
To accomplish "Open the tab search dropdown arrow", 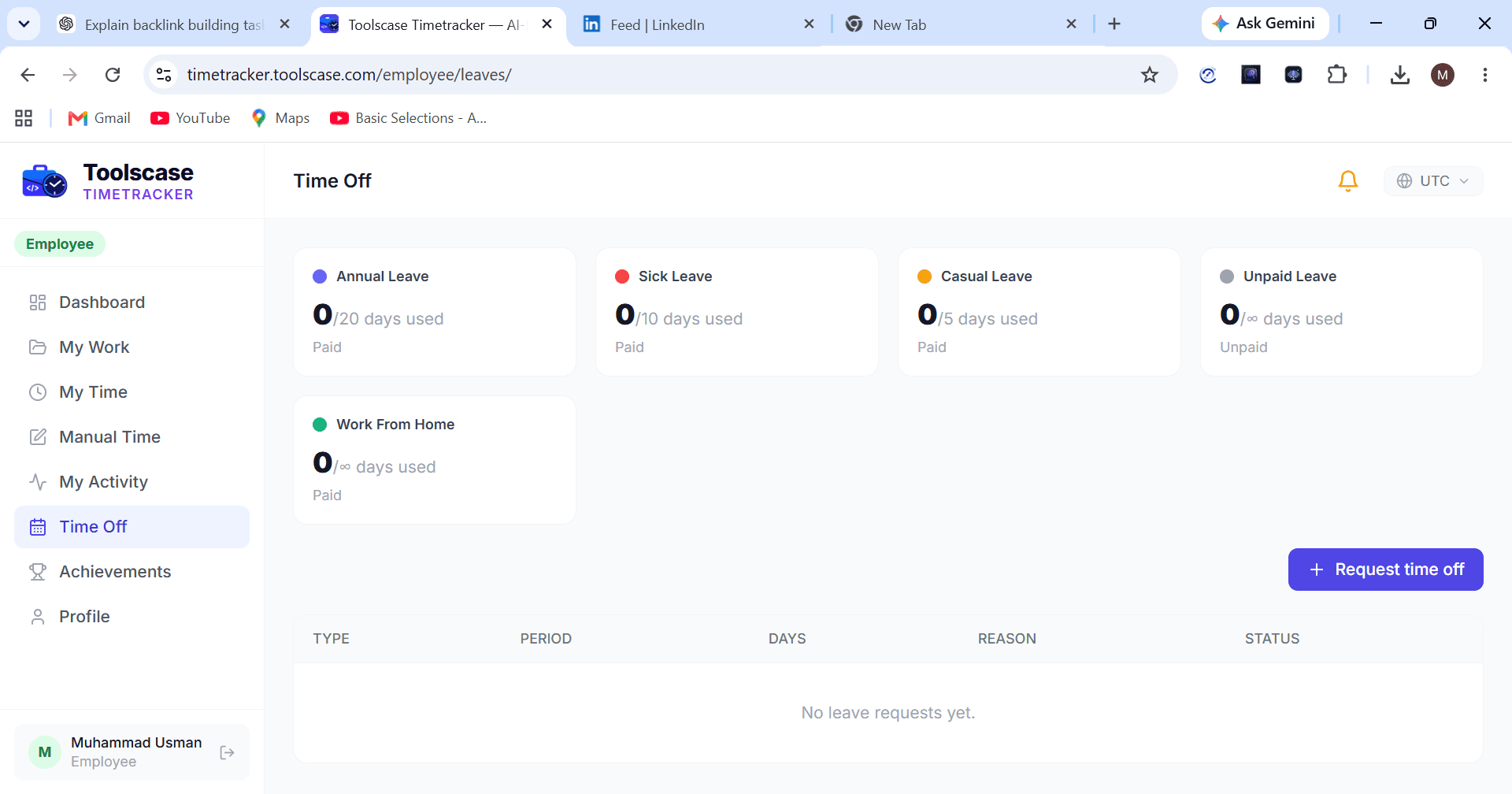I will (x=24, y=24).
